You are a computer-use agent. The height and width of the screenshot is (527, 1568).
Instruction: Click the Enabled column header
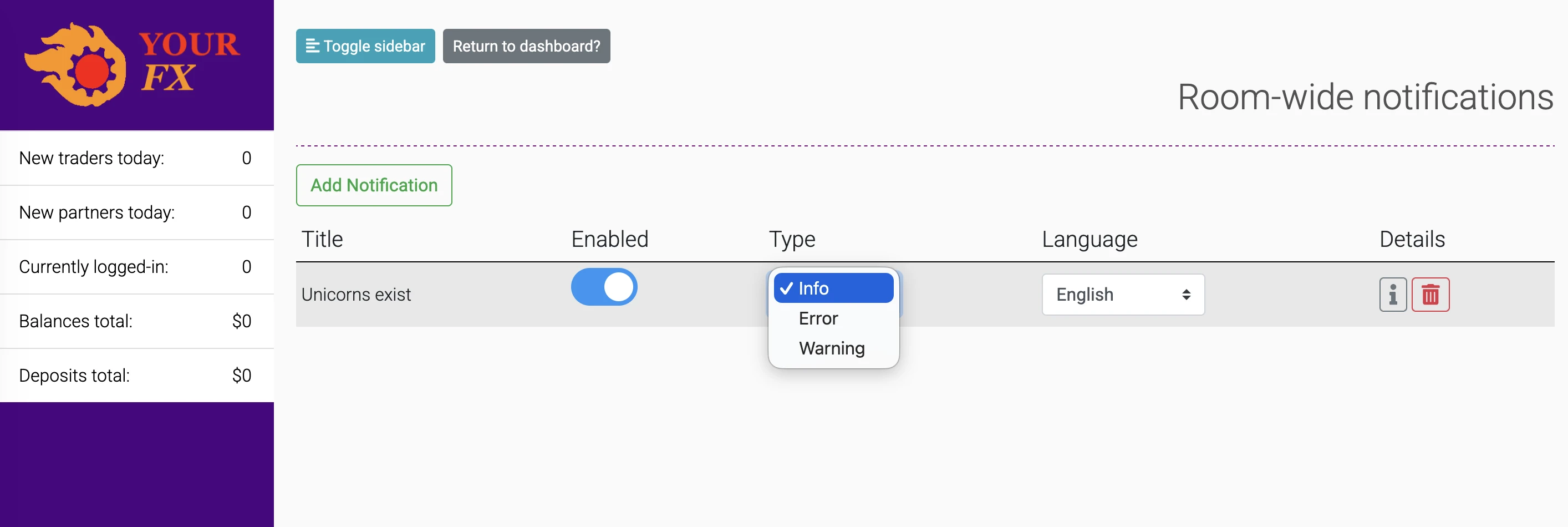[609, 239]
